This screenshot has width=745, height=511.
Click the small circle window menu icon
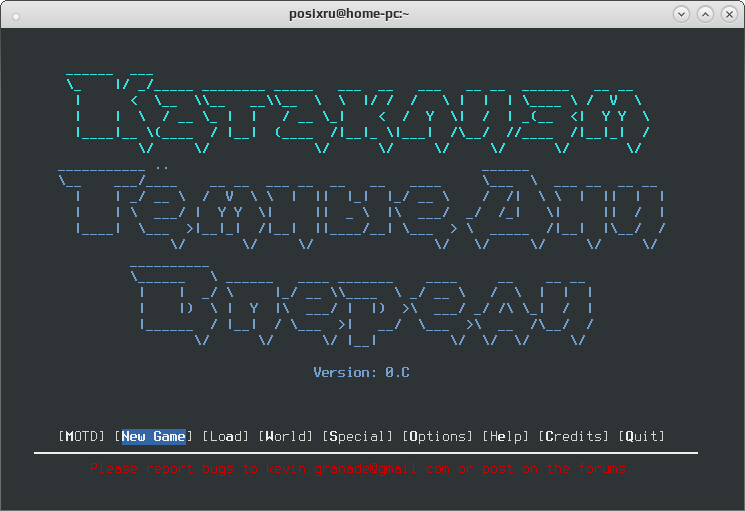point(16,17)
